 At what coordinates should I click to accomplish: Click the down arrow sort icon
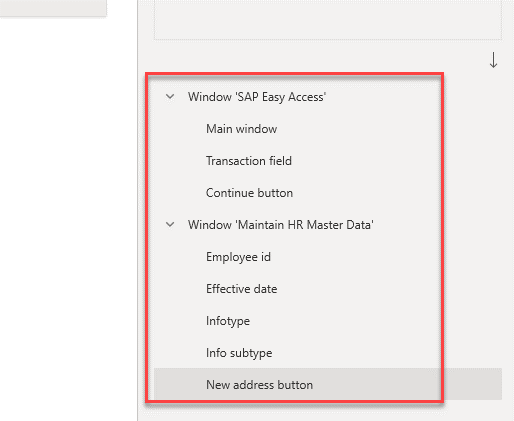point(493,60)
